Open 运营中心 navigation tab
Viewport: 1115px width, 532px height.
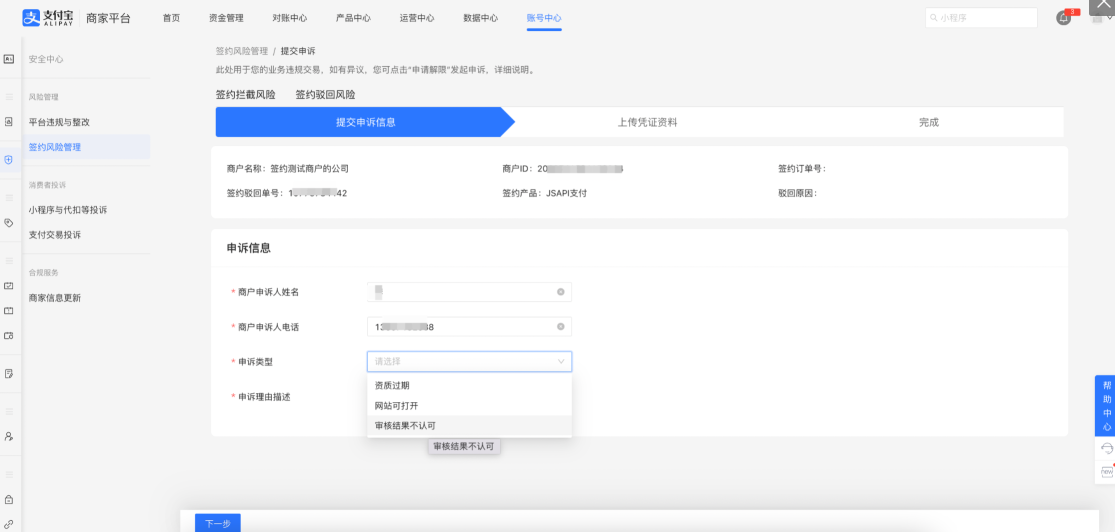coord(417,18)
